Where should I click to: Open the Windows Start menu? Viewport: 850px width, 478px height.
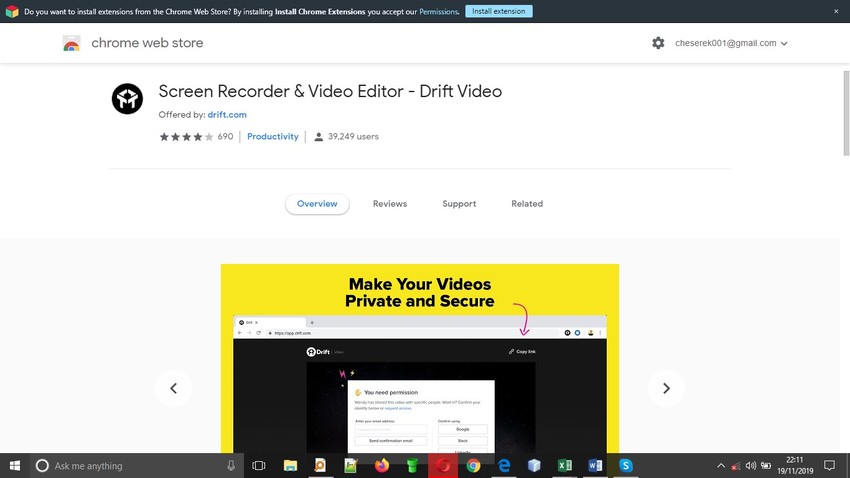pos(15,466)
